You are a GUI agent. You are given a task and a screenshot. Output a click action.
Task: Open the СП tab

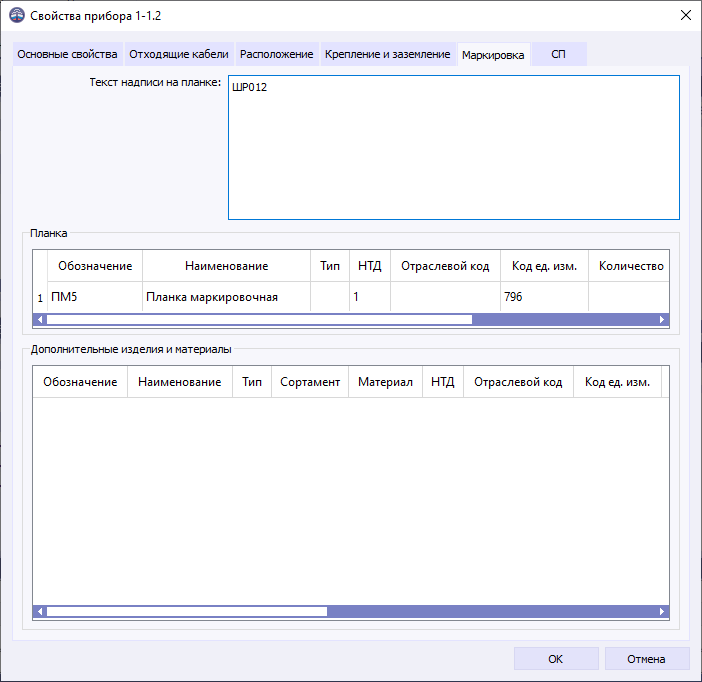coord(559,54)
